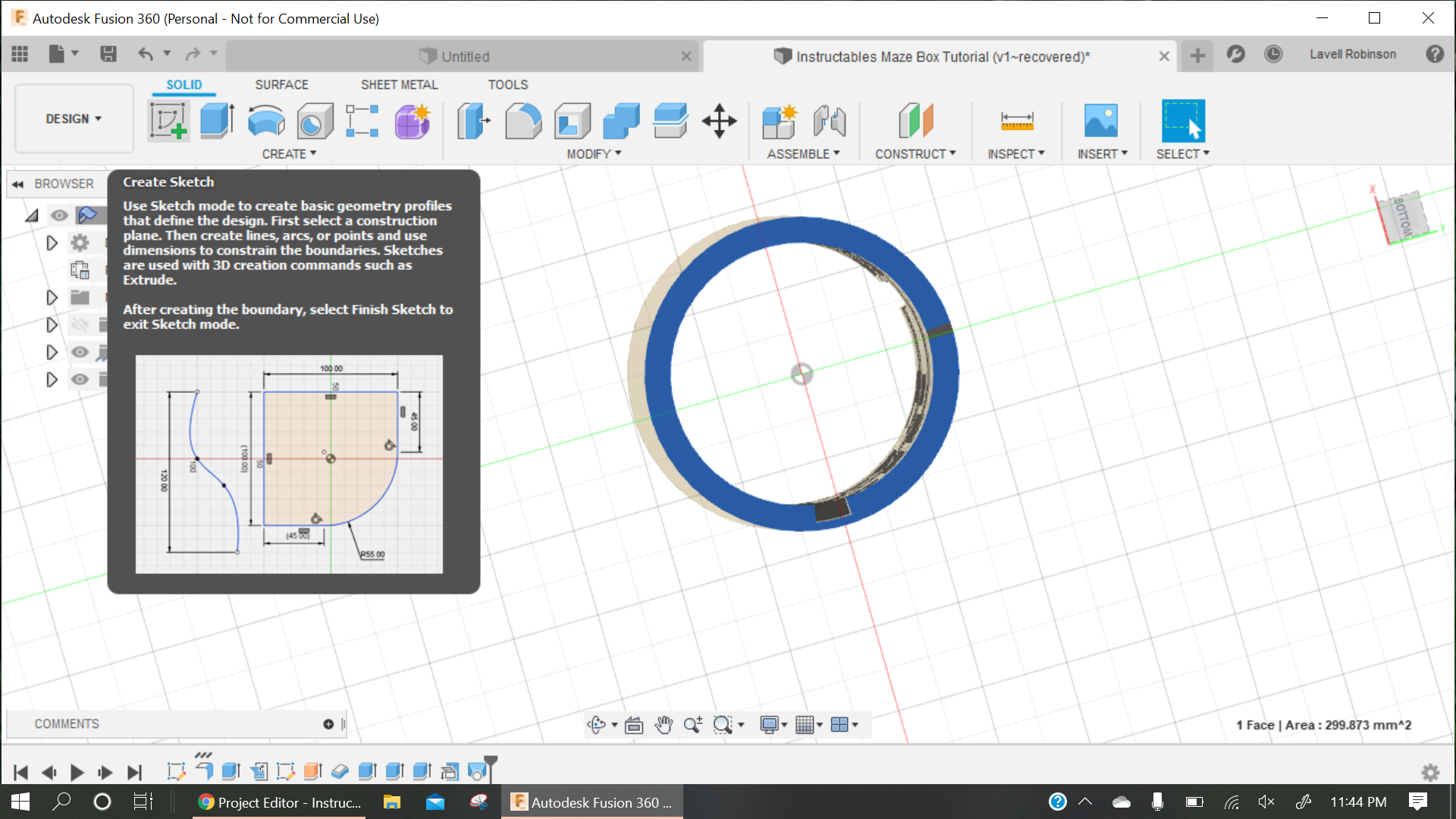Viewport: 1456px width, 819px height.
Task: Expand the last browser tree row
Action: coord(52,380)
